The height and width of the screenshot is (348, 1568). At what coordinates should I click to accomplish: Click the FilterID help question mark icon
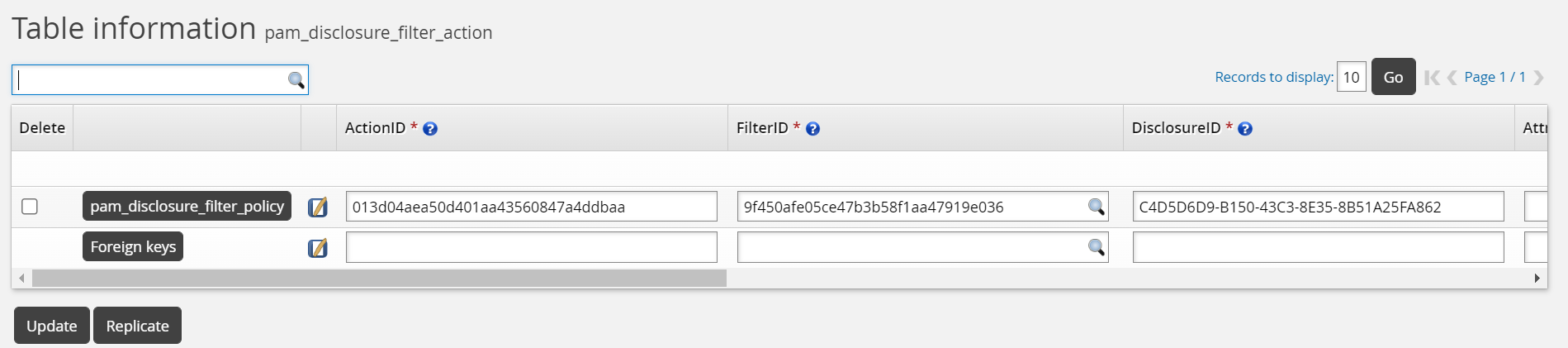pos(812,129)
